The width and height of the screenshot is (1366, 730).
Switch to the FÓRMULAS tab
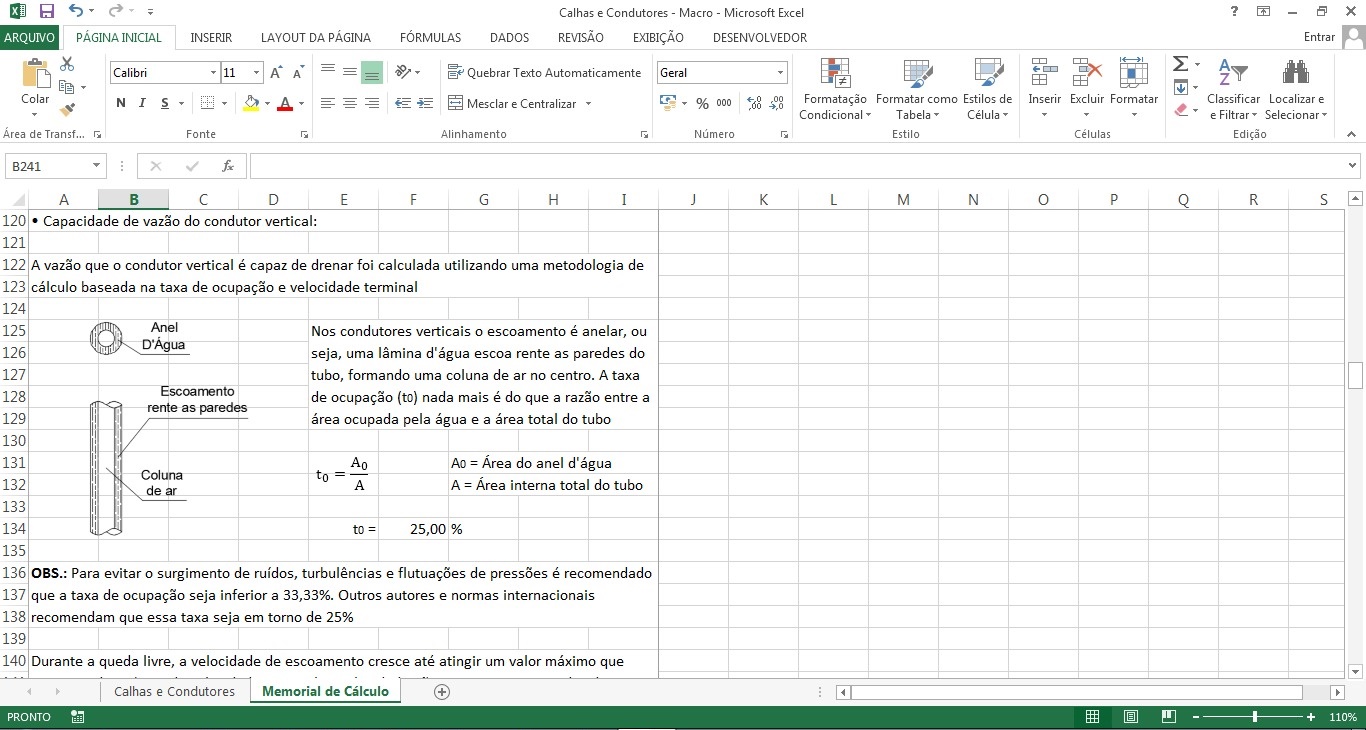click(431, 37)
